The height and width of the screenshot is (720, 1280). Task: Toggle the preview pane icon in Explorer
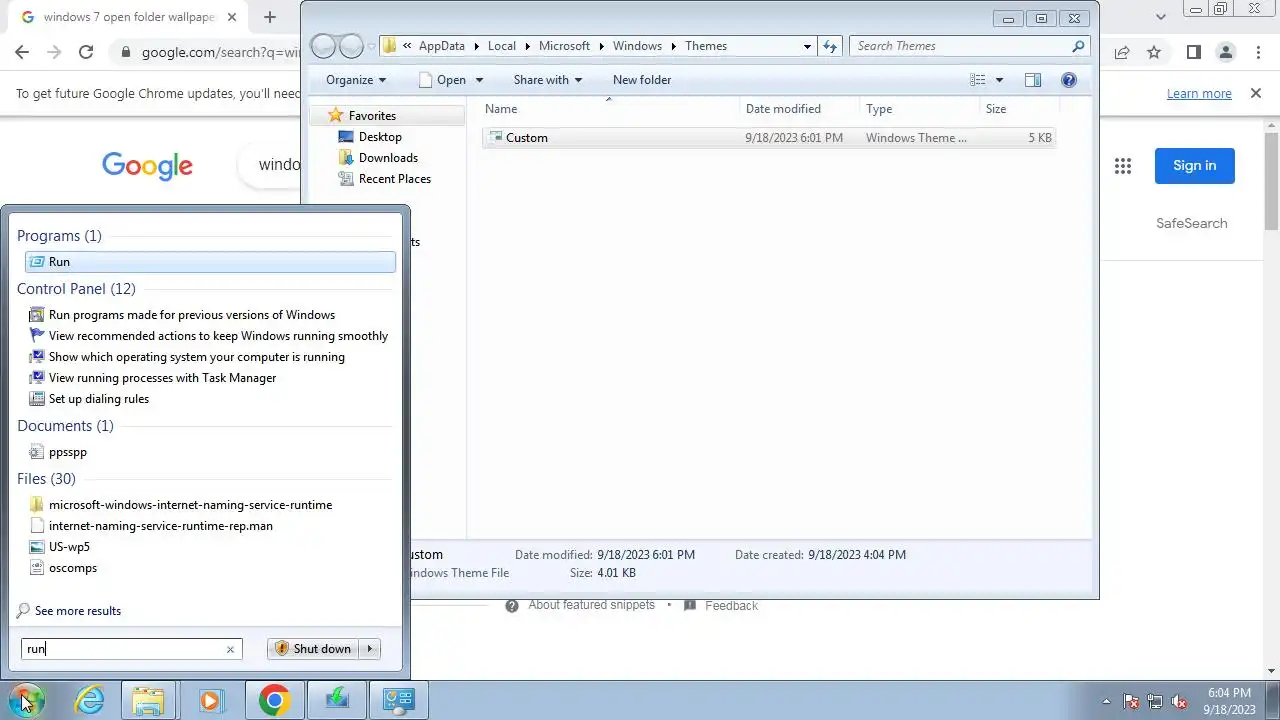tap(1033, 80)
